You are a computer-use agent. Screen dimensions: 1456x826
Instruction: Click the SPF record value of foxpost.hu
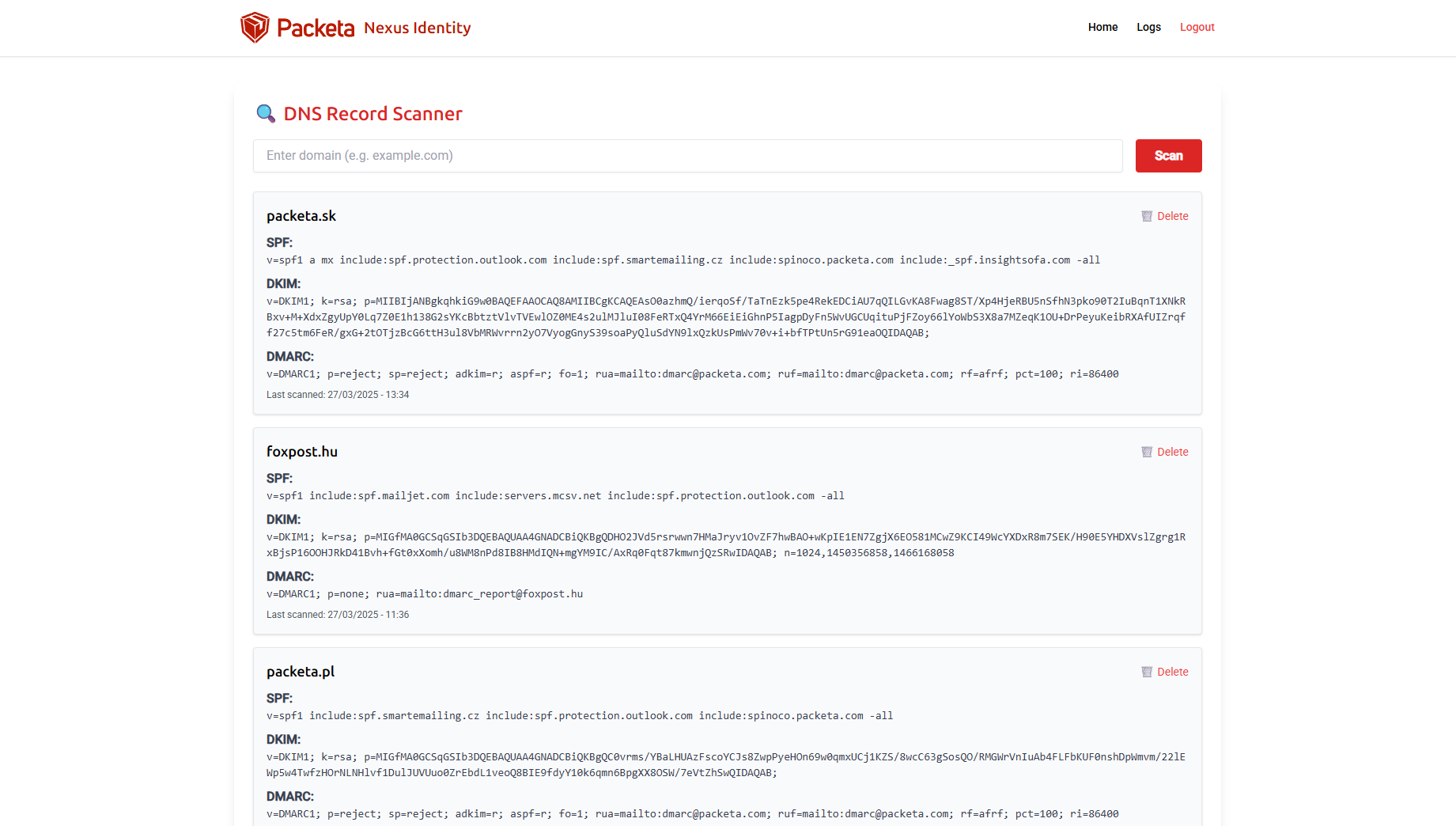555,496
